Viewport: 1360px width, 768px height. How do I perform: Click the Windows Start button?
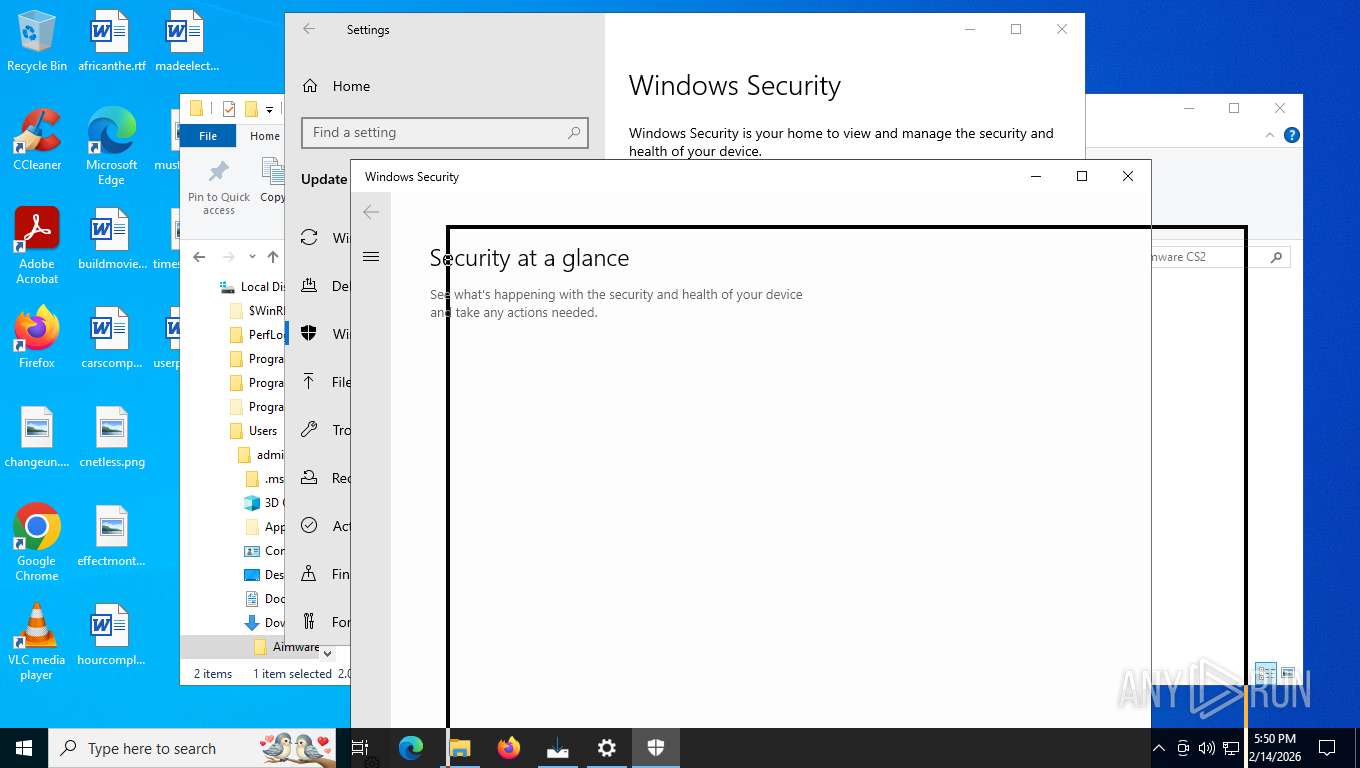(x=24, y=748)
